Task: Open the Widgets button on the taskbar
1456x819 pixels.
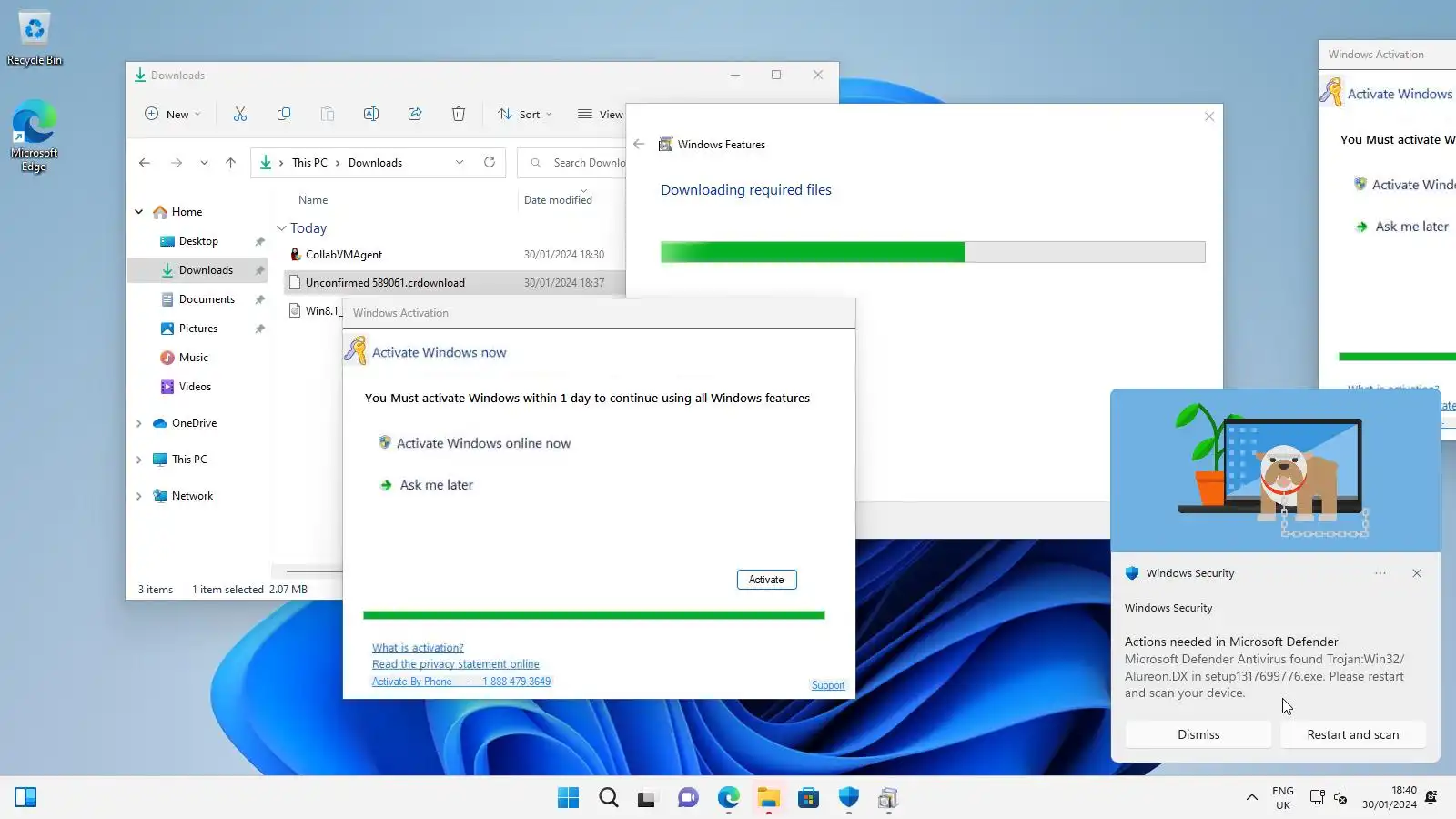Action: [25, 798]
